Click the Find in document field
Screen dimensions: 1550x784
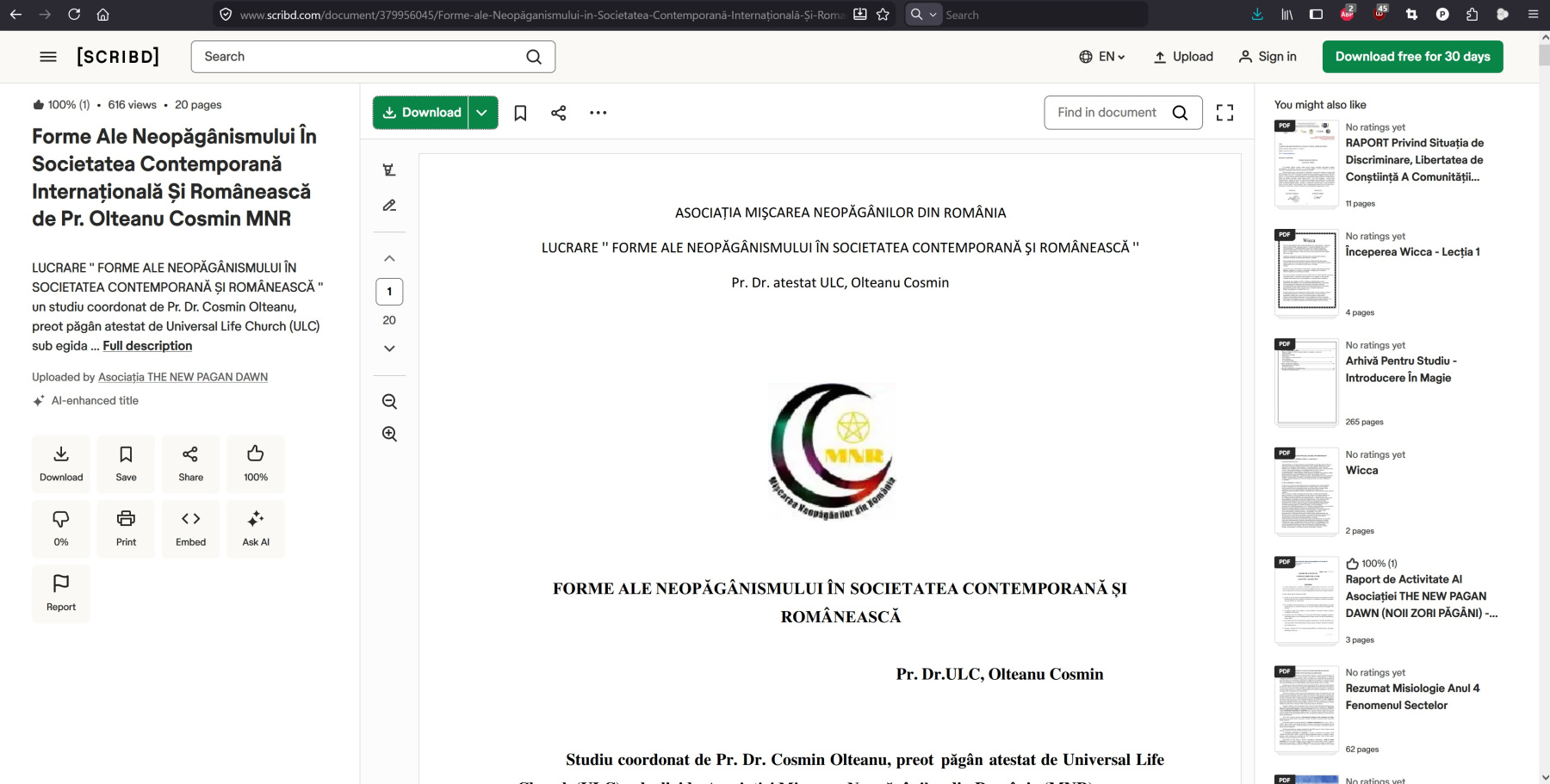(x=1107, y=113)
